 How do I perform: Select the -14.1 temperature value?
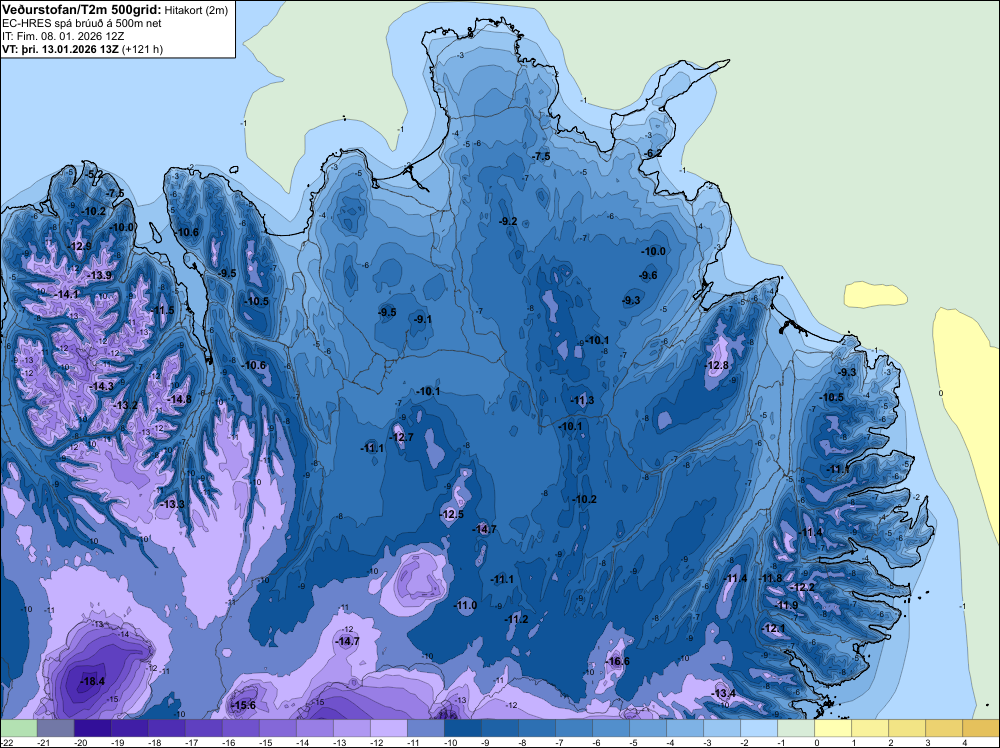click(x=66, y=295)
